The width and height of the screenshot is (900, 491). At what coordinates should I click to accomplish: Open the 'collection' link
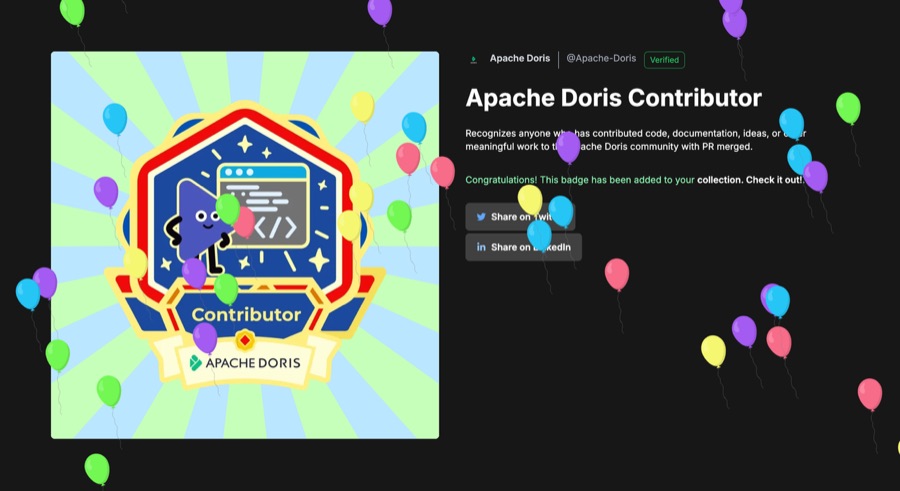pos(719,180)
